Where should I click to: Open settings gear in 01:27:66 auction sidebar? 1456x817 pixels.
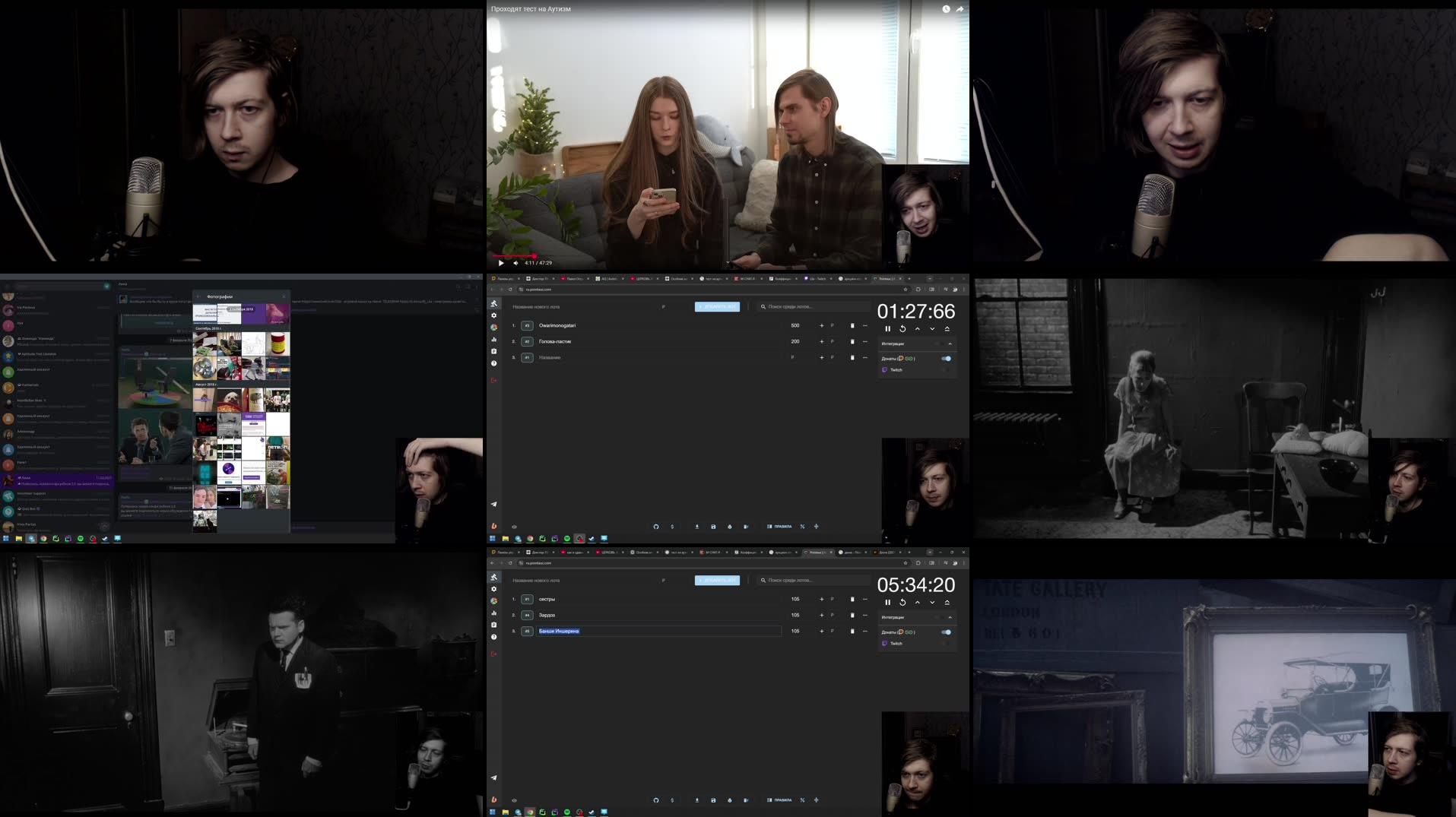click(493, 315)
